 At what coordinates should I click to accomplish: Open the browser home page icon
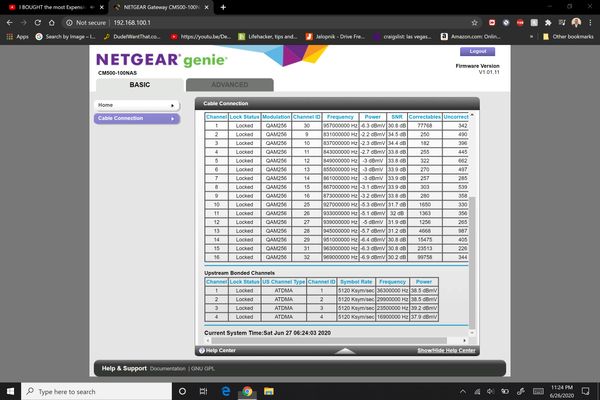coord(52,23)
